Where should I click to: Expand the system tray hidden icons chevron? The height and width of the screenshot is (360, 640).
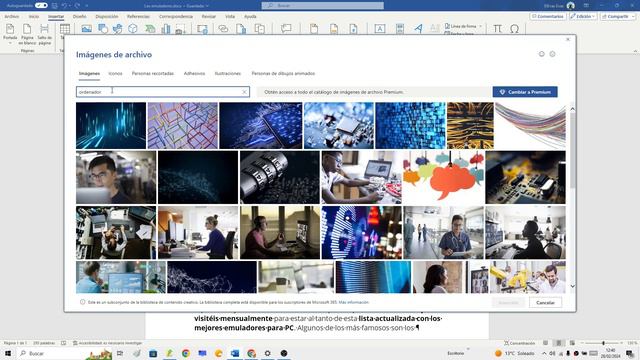coord(544,353)
